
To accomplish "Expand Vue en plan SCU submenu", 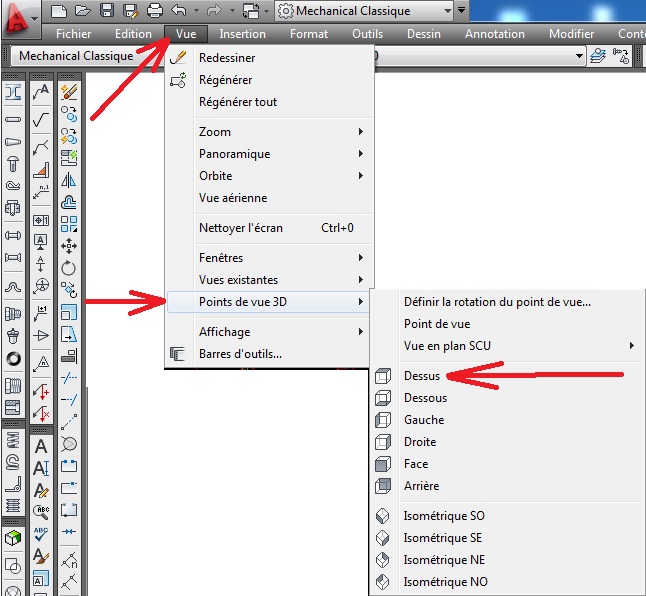I will [506, 346].
